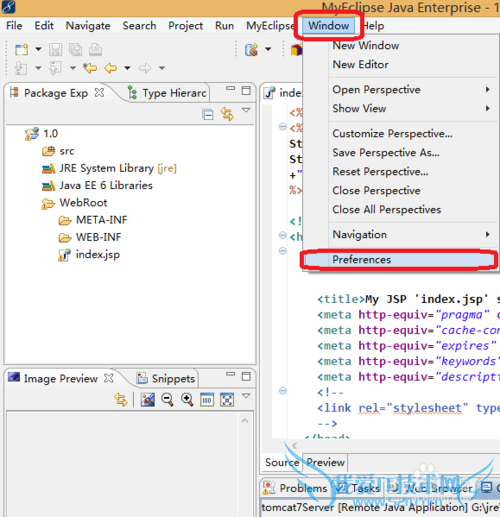Select the 1.0 project node

[x=41, y=134]
